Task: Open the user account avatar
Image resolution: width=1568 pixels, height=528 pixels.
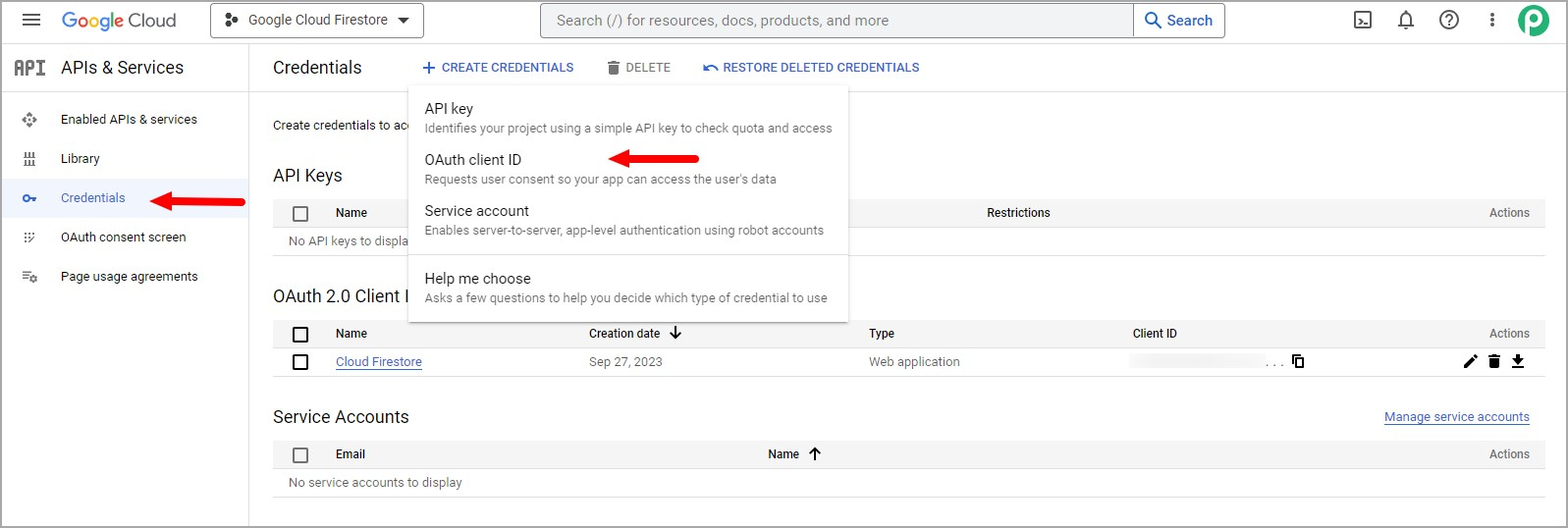Action: pyautogui.click(x=1534, y=20)
